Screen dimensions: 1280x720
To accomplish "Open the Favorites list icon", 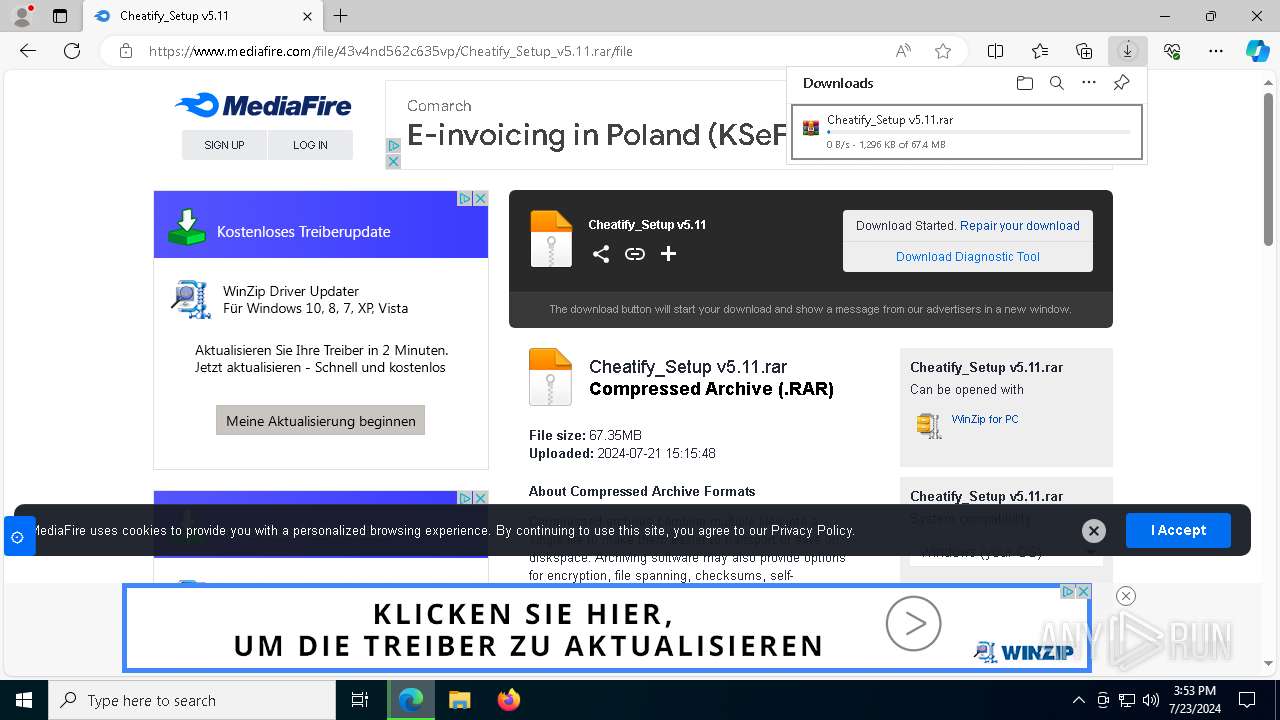I will point(1040,51).
